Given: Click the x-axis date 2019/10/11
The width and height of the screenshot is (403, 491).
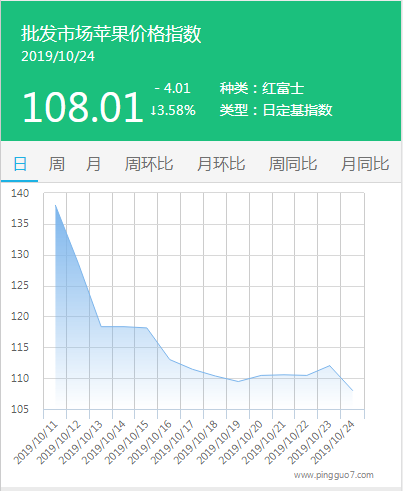Looking at the screenshot, I should [36, 443].
